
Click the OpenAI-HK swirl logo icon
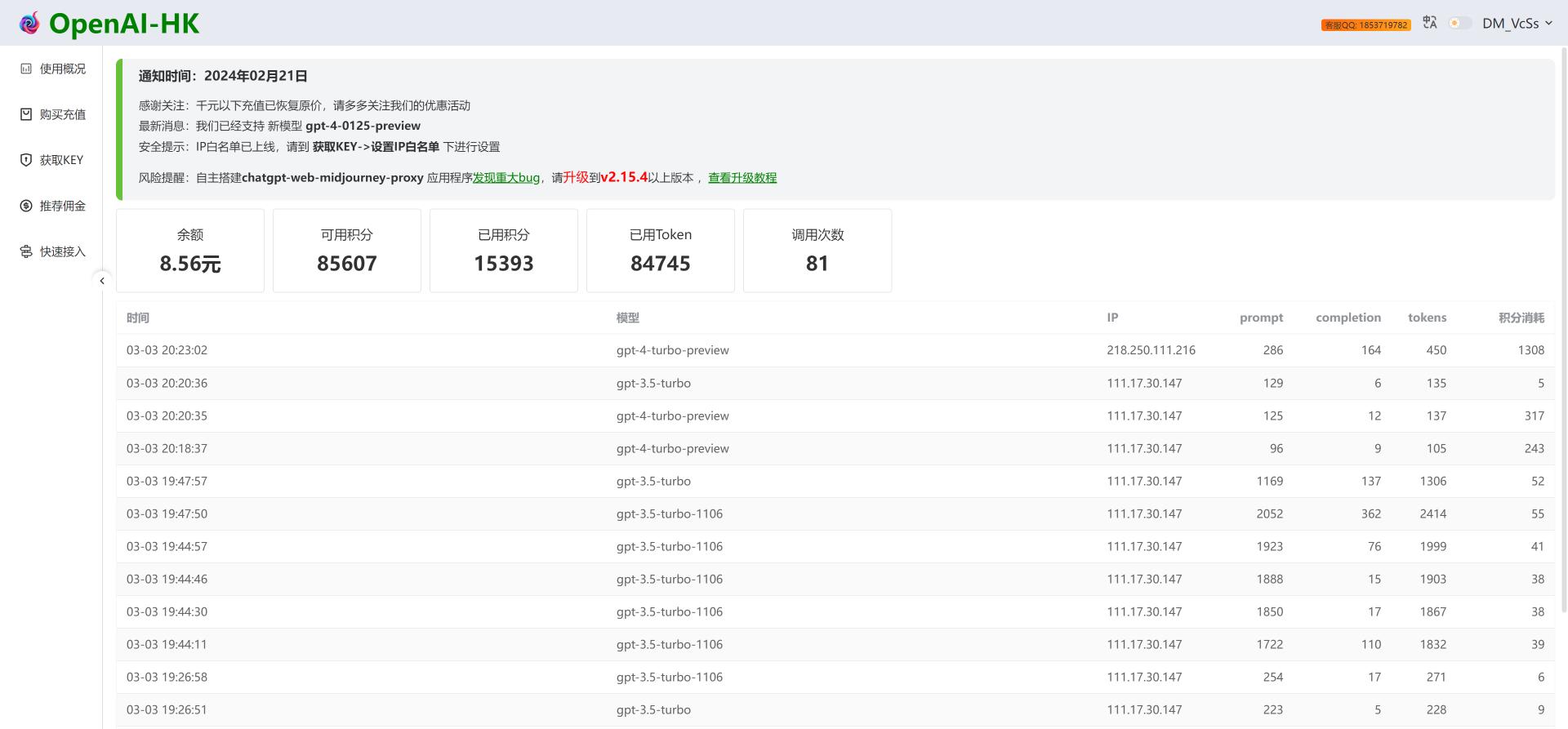29,24
